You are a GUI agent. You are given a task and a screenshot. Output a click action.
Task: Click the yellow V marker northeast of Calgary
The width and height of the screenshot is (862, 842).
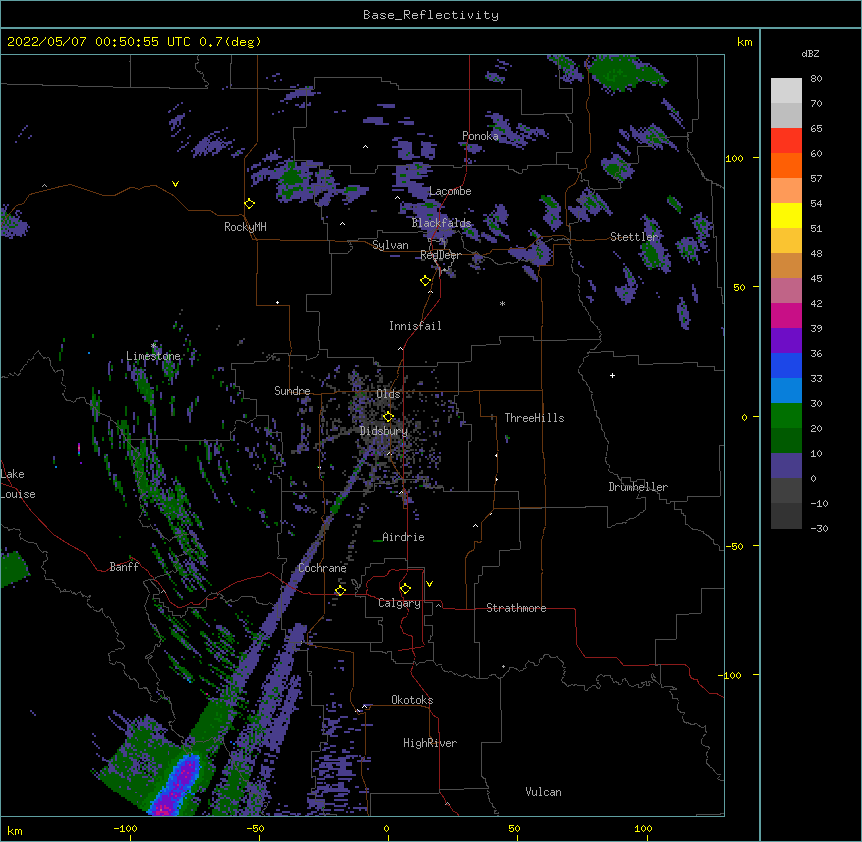click(429, 584)
